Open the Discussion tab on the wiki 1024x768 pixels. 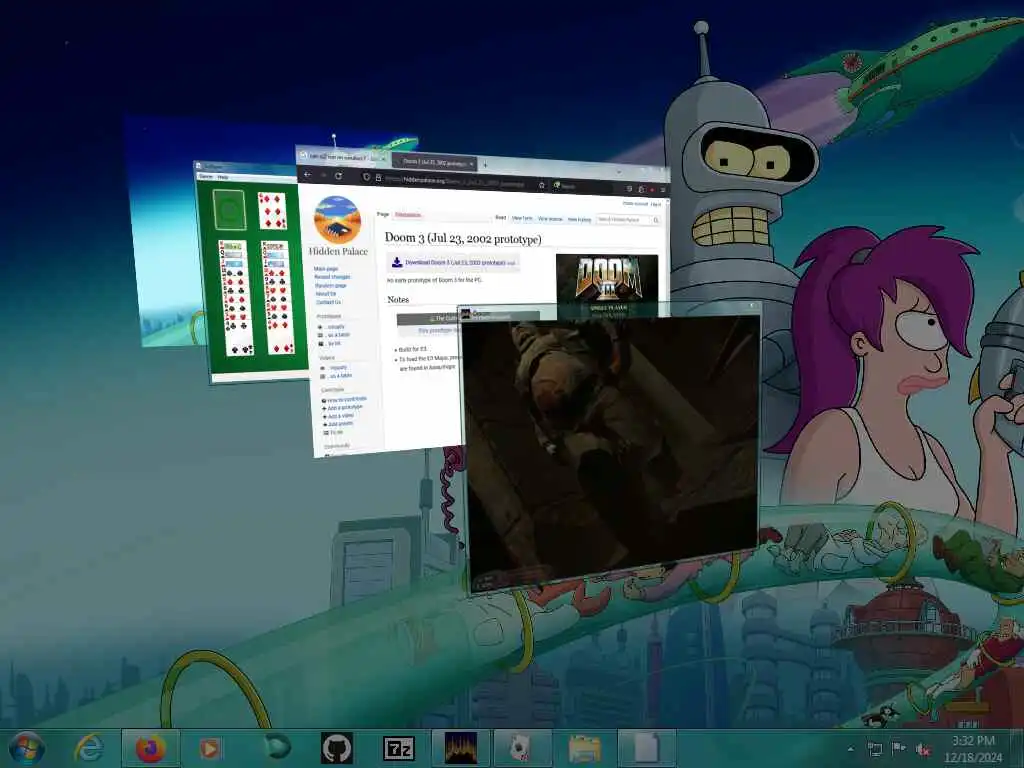coord(408,215)
